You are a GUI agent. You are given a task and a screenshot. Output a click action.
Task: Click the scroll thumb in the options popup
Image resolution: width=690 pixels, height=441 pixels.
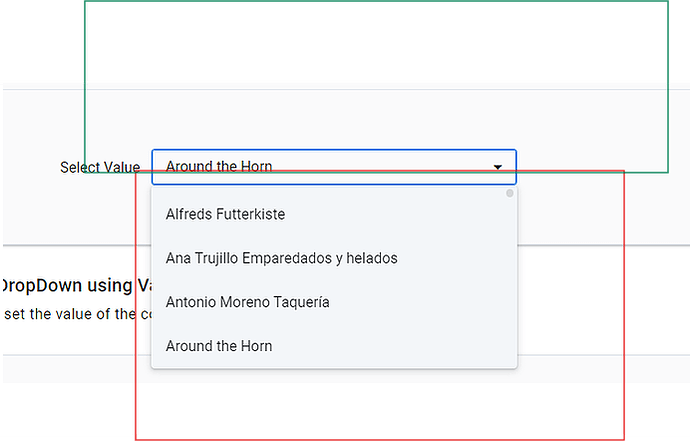tap(510, 193)
